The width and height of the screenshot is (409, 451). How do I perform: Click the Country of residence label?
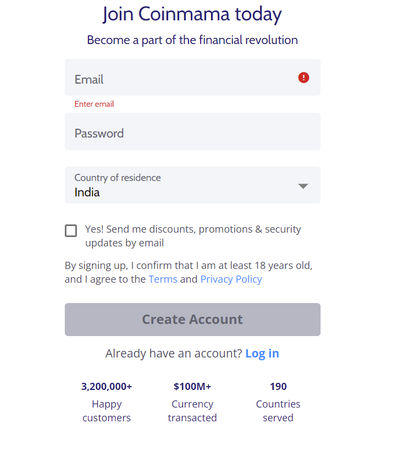pos(117,178)
